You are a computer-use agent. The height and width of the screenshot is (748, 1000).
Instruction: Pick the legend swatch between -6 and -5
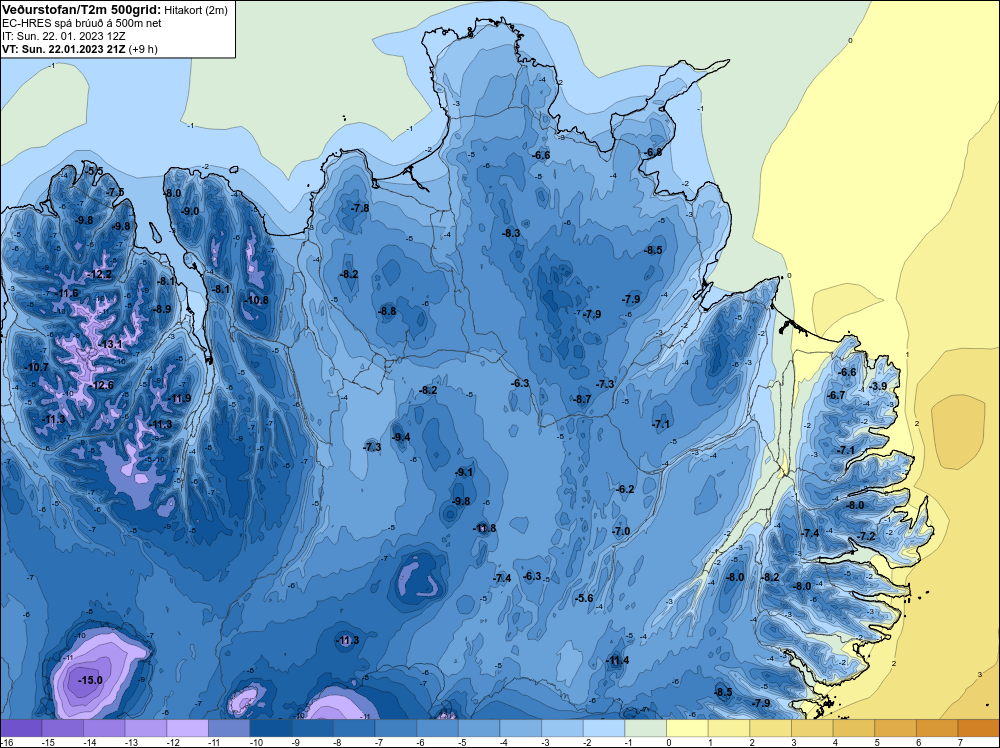pos(437,728)
